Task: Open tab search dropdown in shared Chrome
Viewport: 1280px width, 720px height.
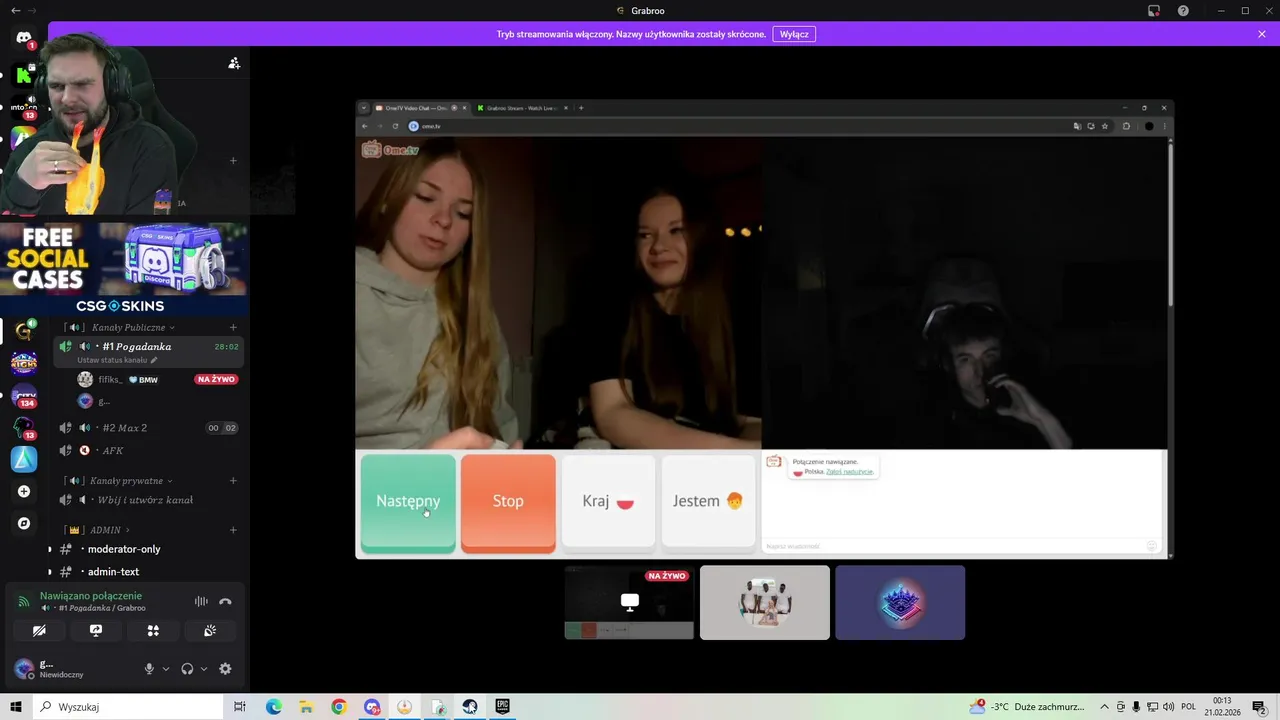Action: pos(364,108)
